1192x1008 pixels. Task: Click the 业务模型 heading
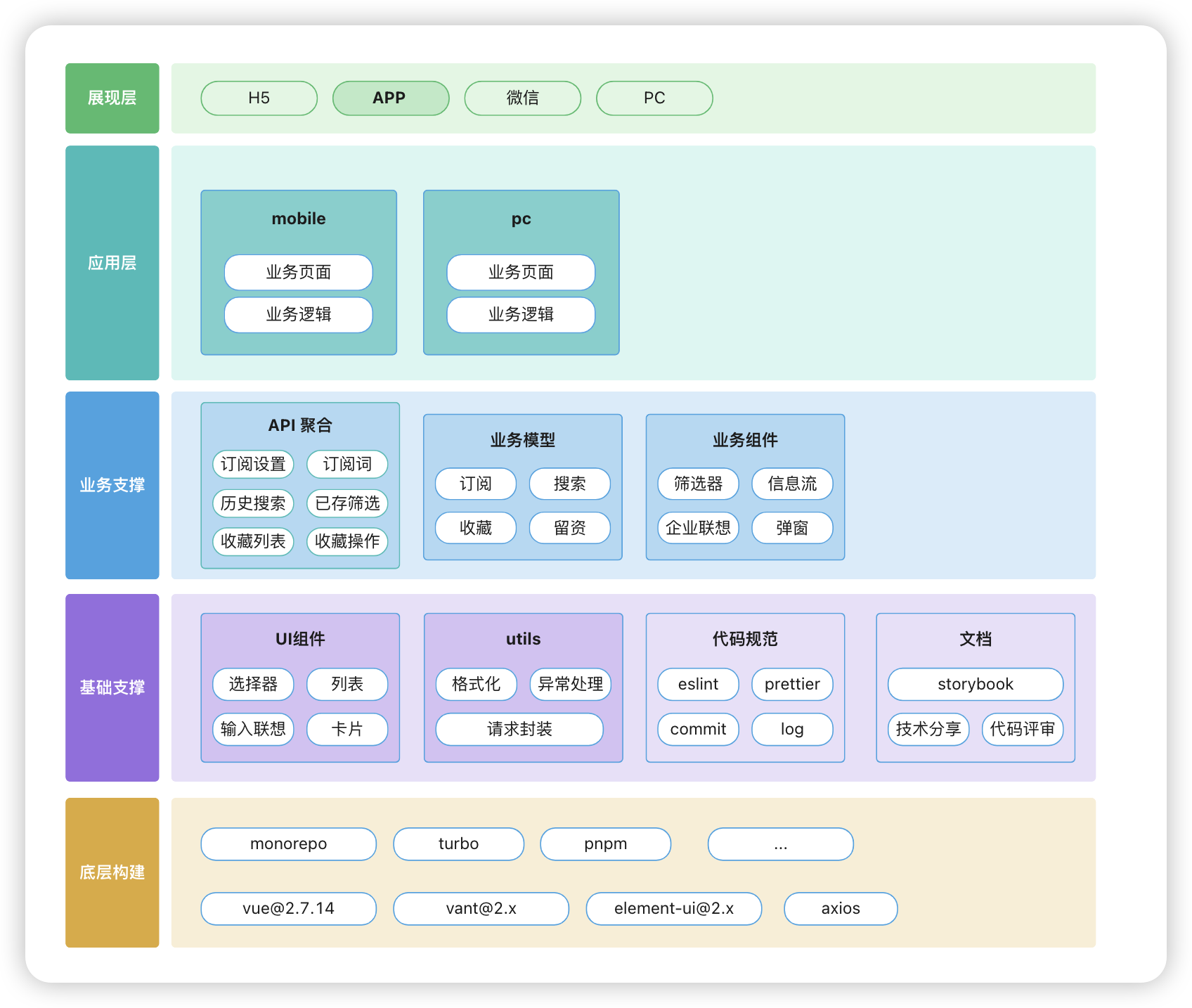click(x=522, y=440)
